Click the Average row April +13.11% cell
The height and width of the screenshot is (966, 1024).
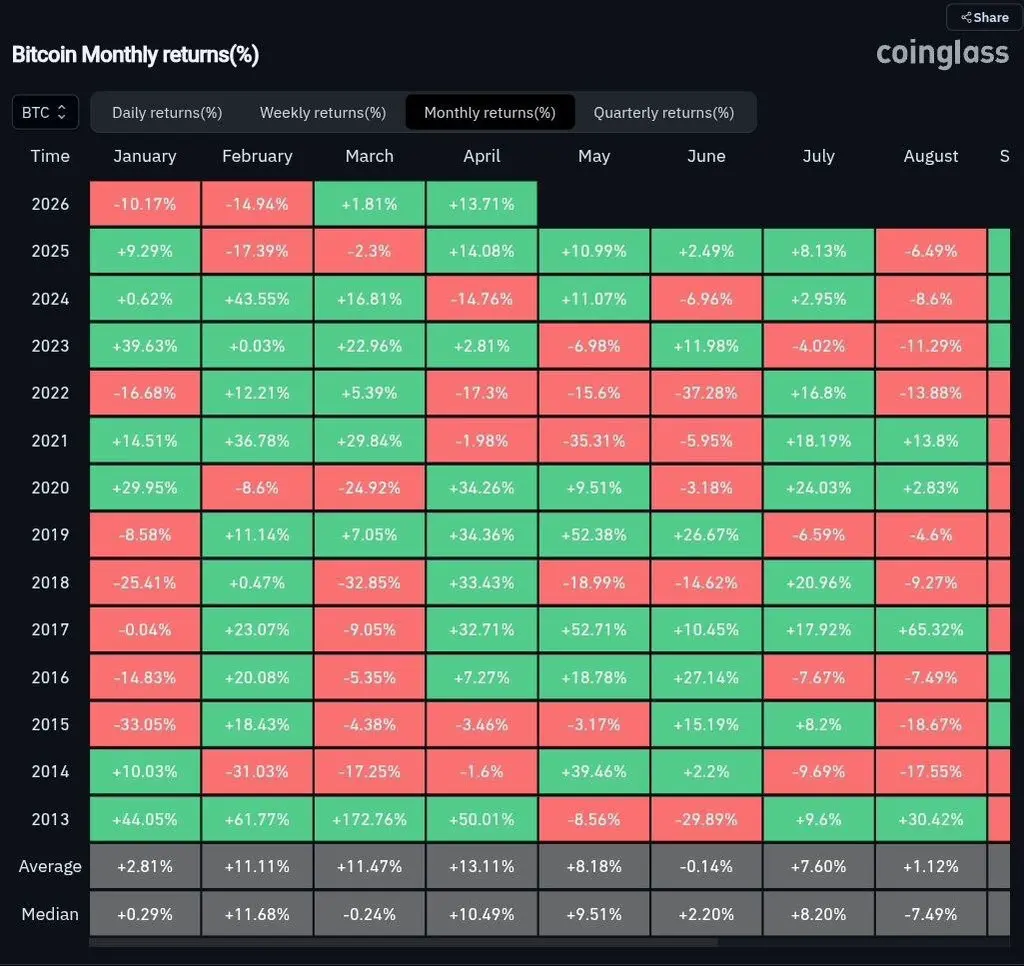point(482,866)
